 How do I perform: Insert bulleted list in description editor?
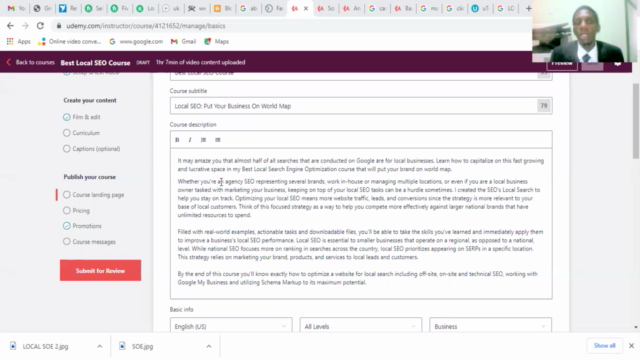[x=218, y=140]
